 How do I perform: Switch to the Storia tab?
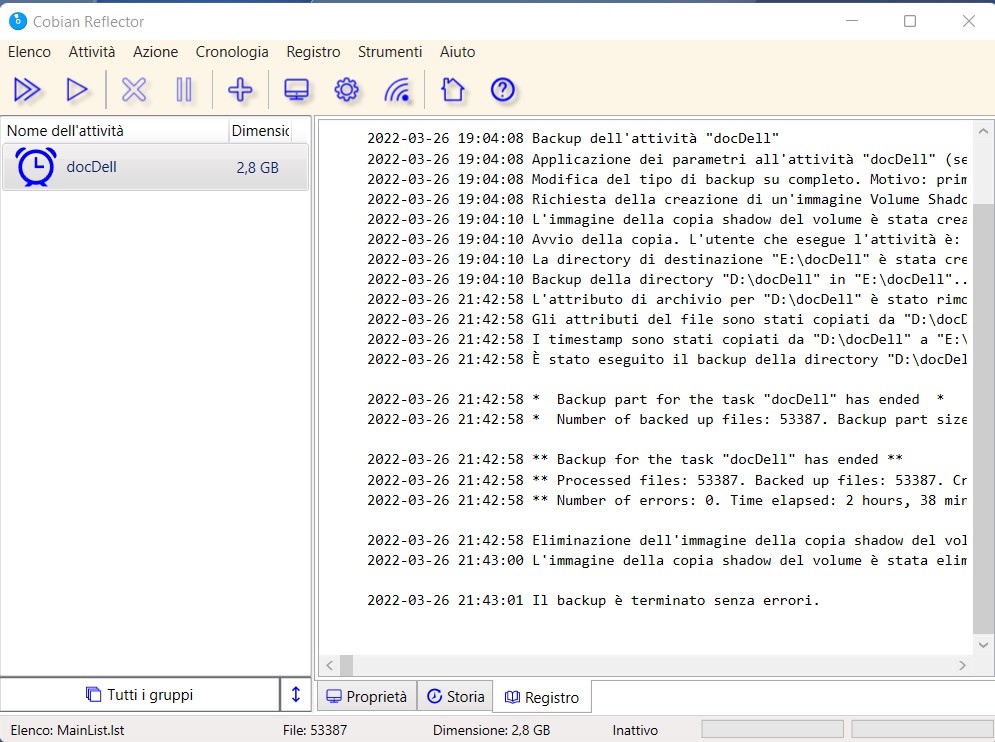(456, 696)
